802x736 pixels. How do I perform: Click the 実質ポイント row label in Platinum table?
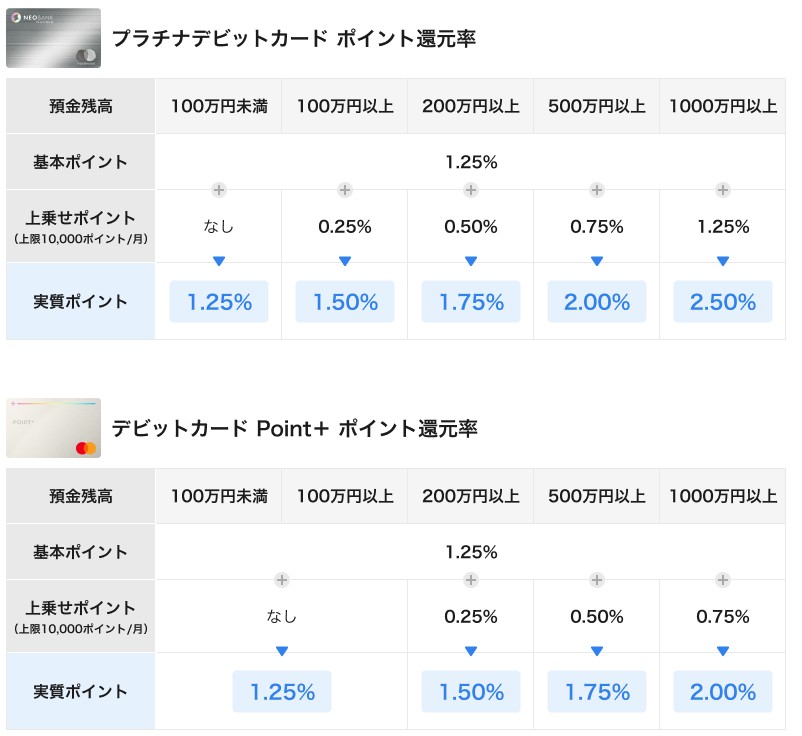(x=80, y=301)
